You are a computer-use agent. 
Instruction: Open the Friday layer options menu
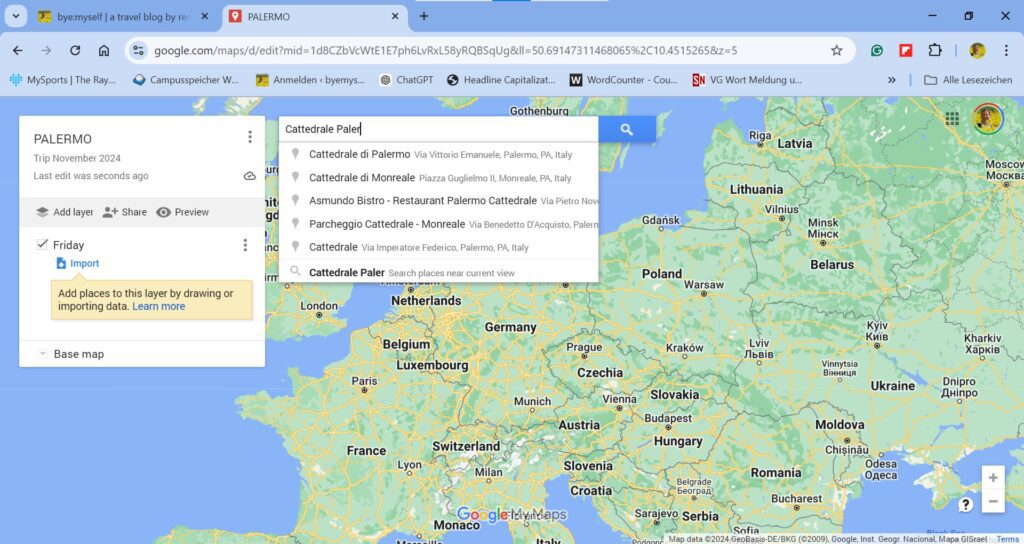pos(245,245)
